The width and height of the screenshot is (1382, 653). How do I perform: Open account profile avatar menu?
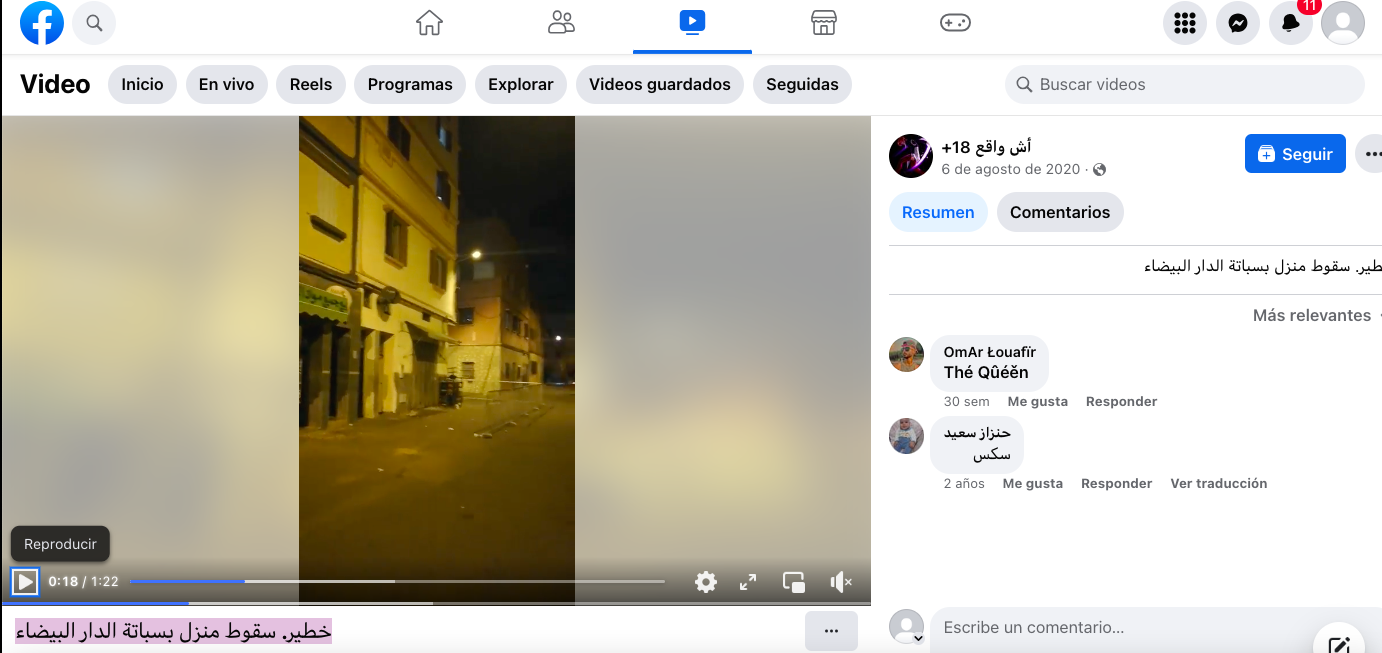[x=1343, y=23]
